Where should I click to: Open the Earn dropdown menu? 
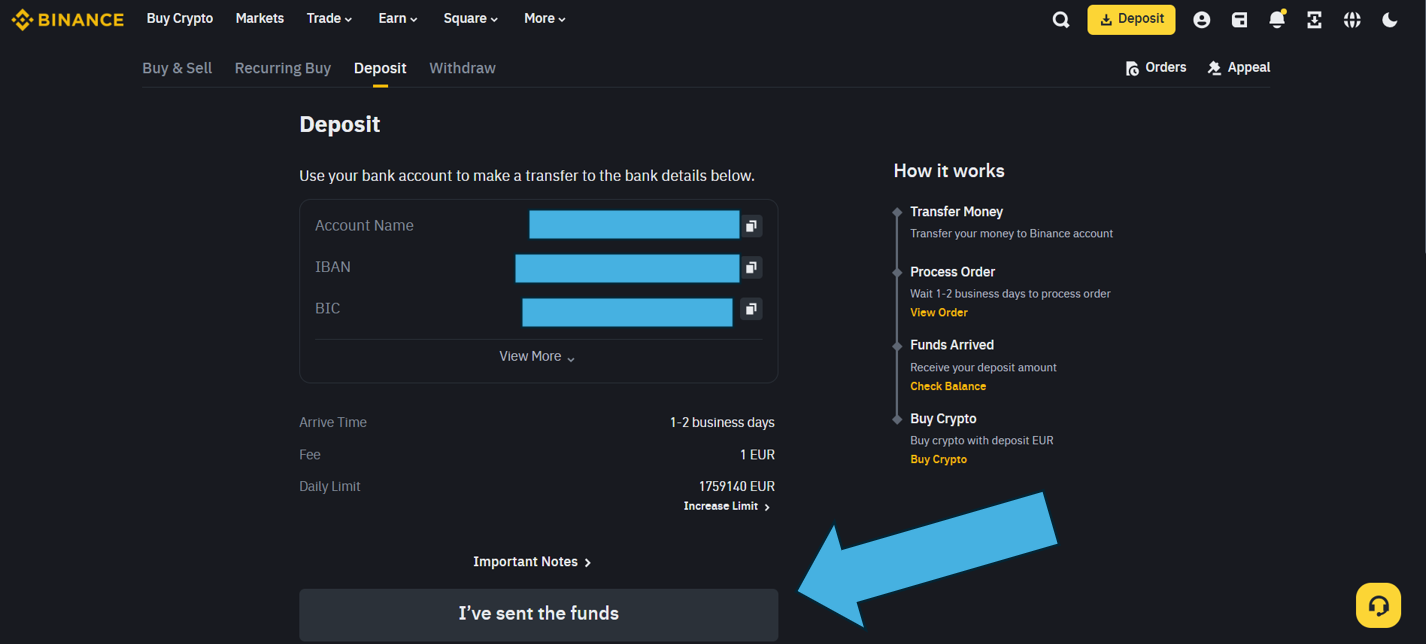[398, 19]
